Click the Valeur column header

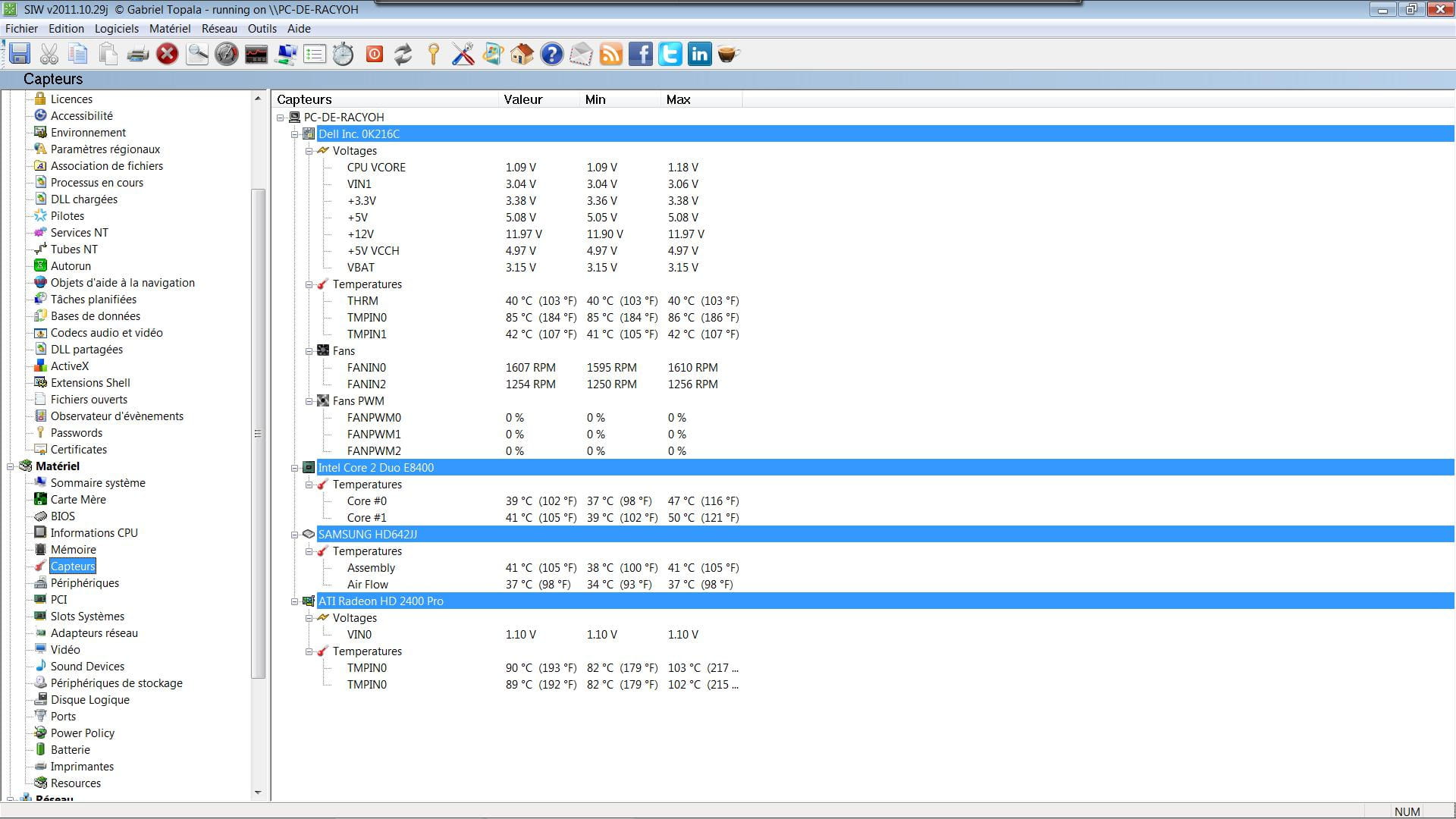tap(523, 99)
